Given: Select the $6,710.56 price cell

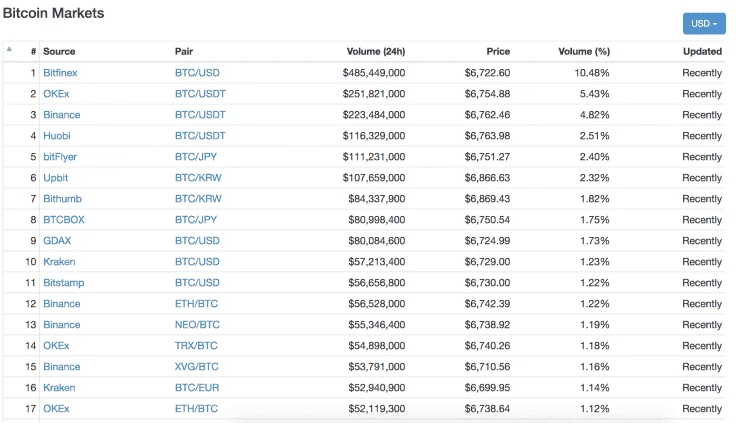Looking at the screenshot, I should [x=487, y=367].
